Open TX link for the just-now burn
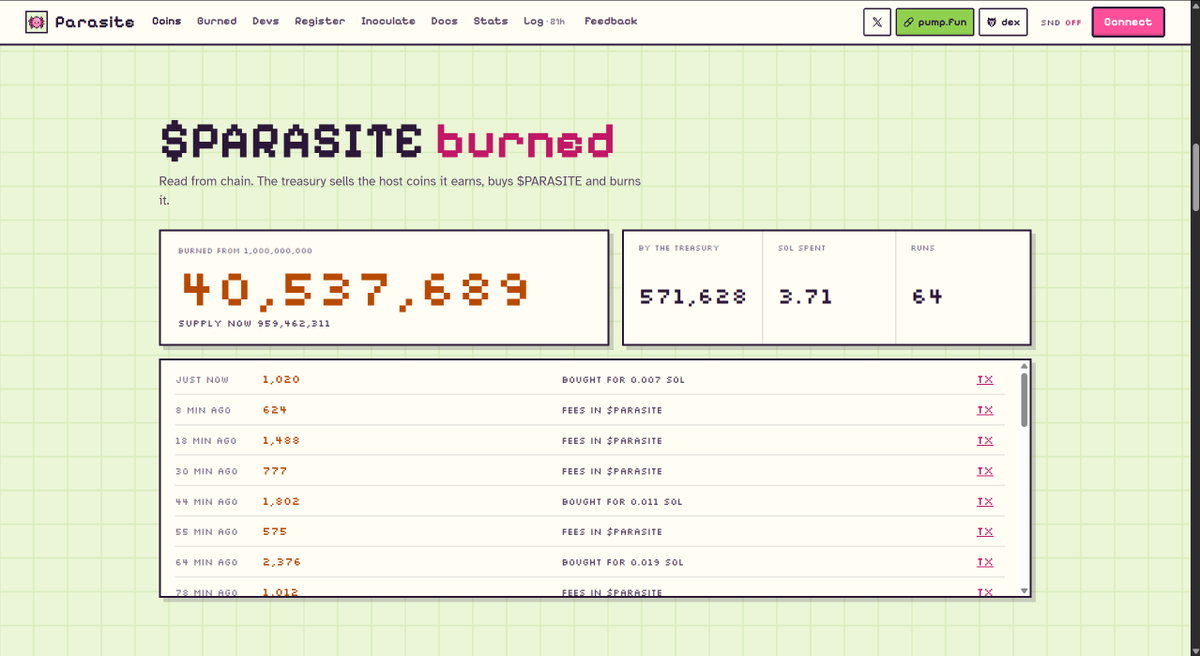Viewport: 1200px width, 656px height. [x=985, y=380]
